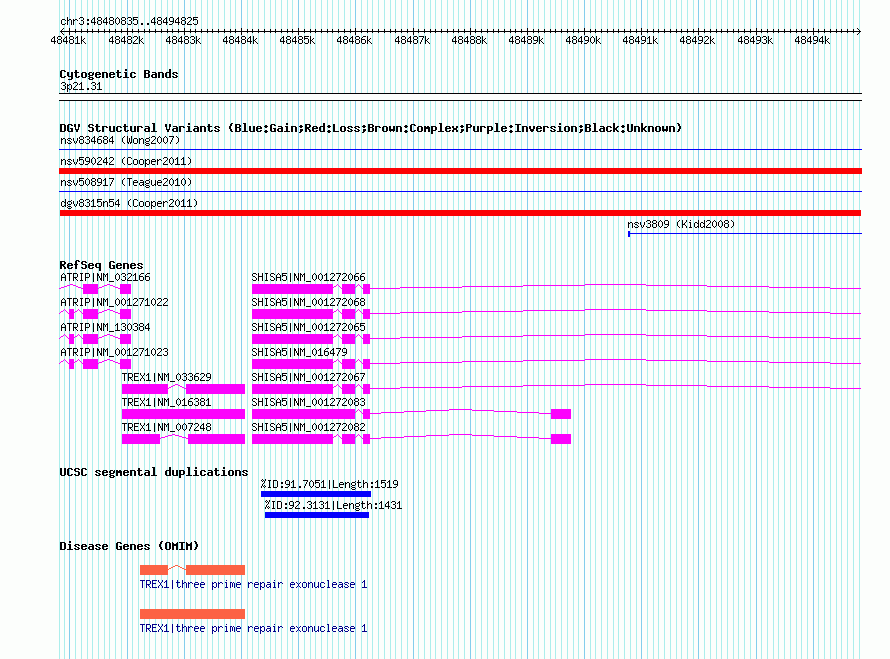The height and width of the screenshot is (659, 890).
Task: Open the SHISA5|NM_001272068 transcript label
Action: pyautogui.click(x=308, y=303)
